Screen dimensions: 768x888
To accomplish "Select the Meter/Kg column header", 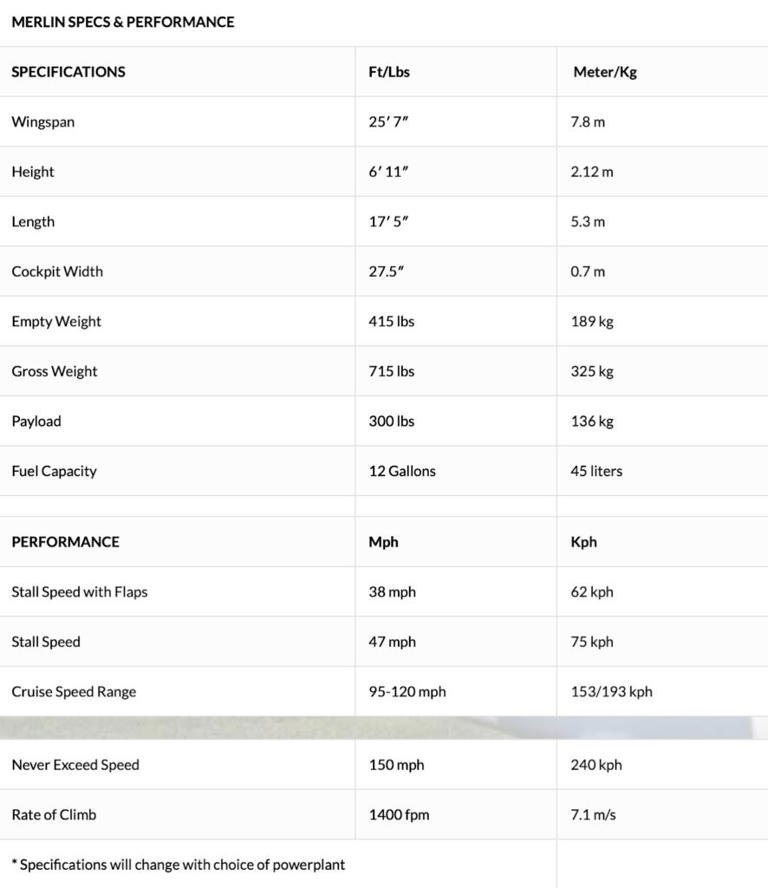I will click(605, 72).
